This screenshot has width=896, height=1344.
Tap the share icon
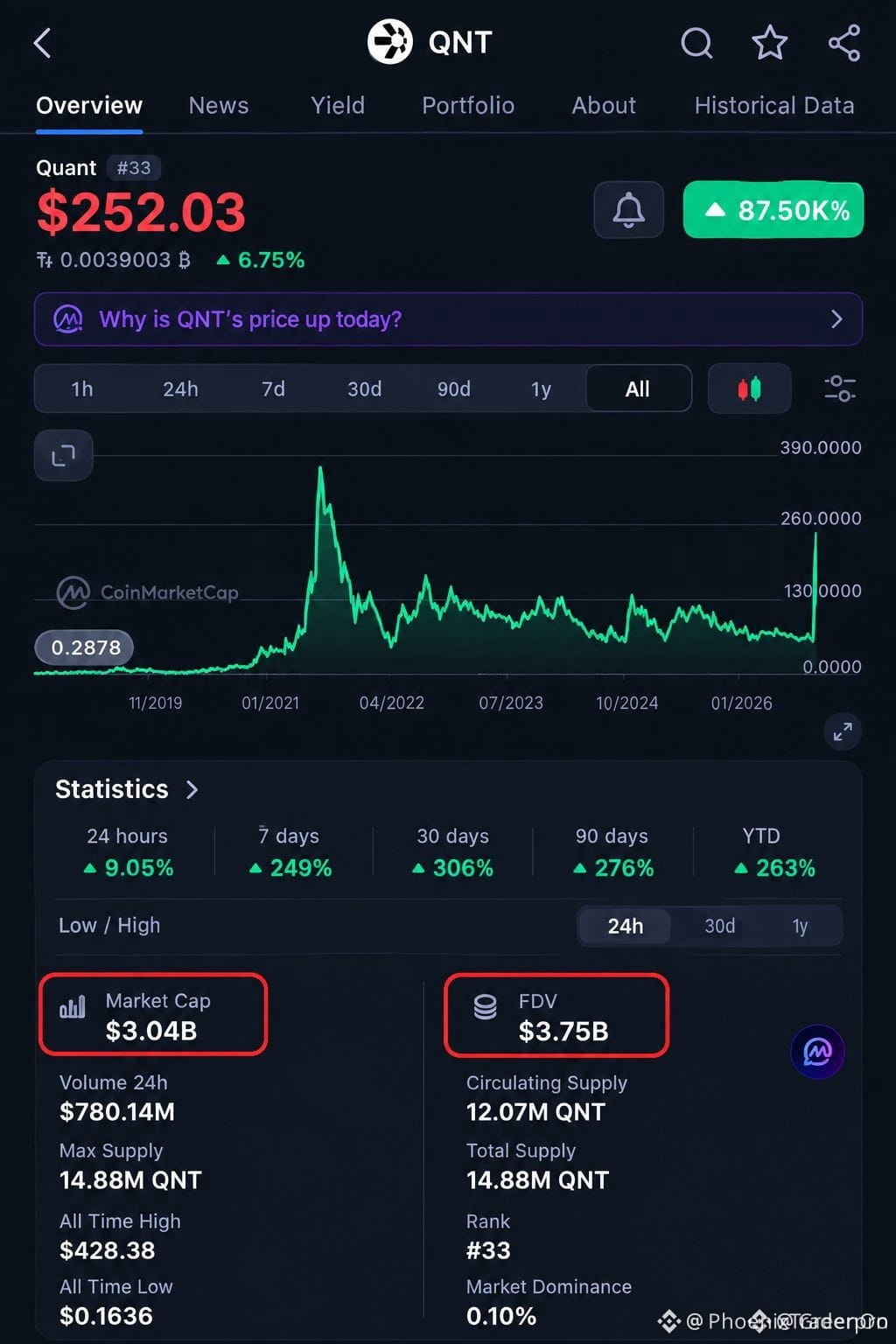(844, 43)
